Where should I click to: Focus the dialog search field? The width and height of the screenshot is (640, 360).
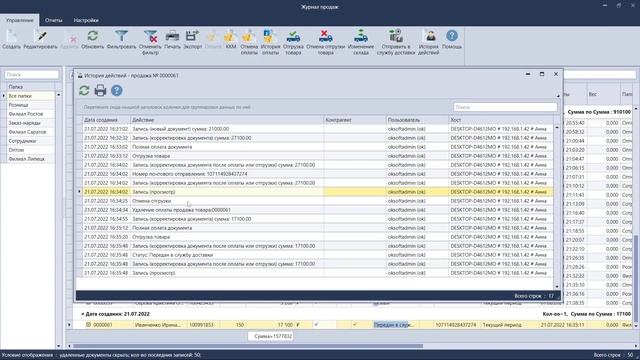[x=505, y=107]
